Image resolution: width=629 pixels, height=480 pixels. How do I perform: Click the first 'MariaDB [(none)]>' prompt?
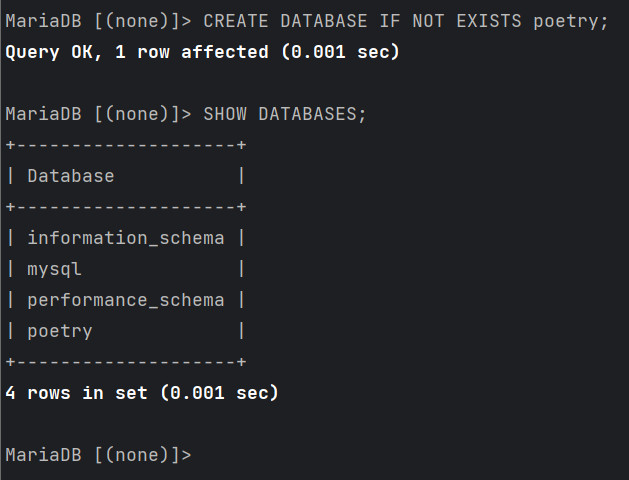(x=98, y=21)
